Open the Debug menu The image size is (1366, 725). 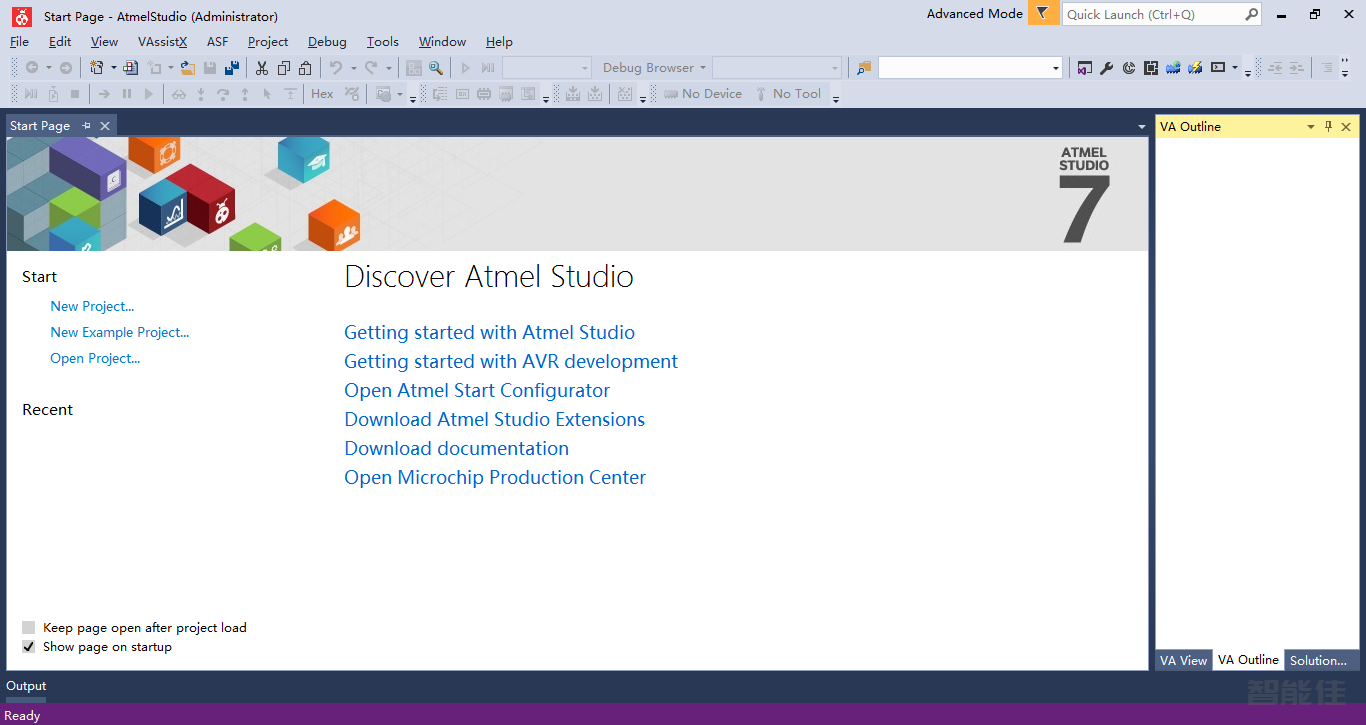(x=327, y=42)
